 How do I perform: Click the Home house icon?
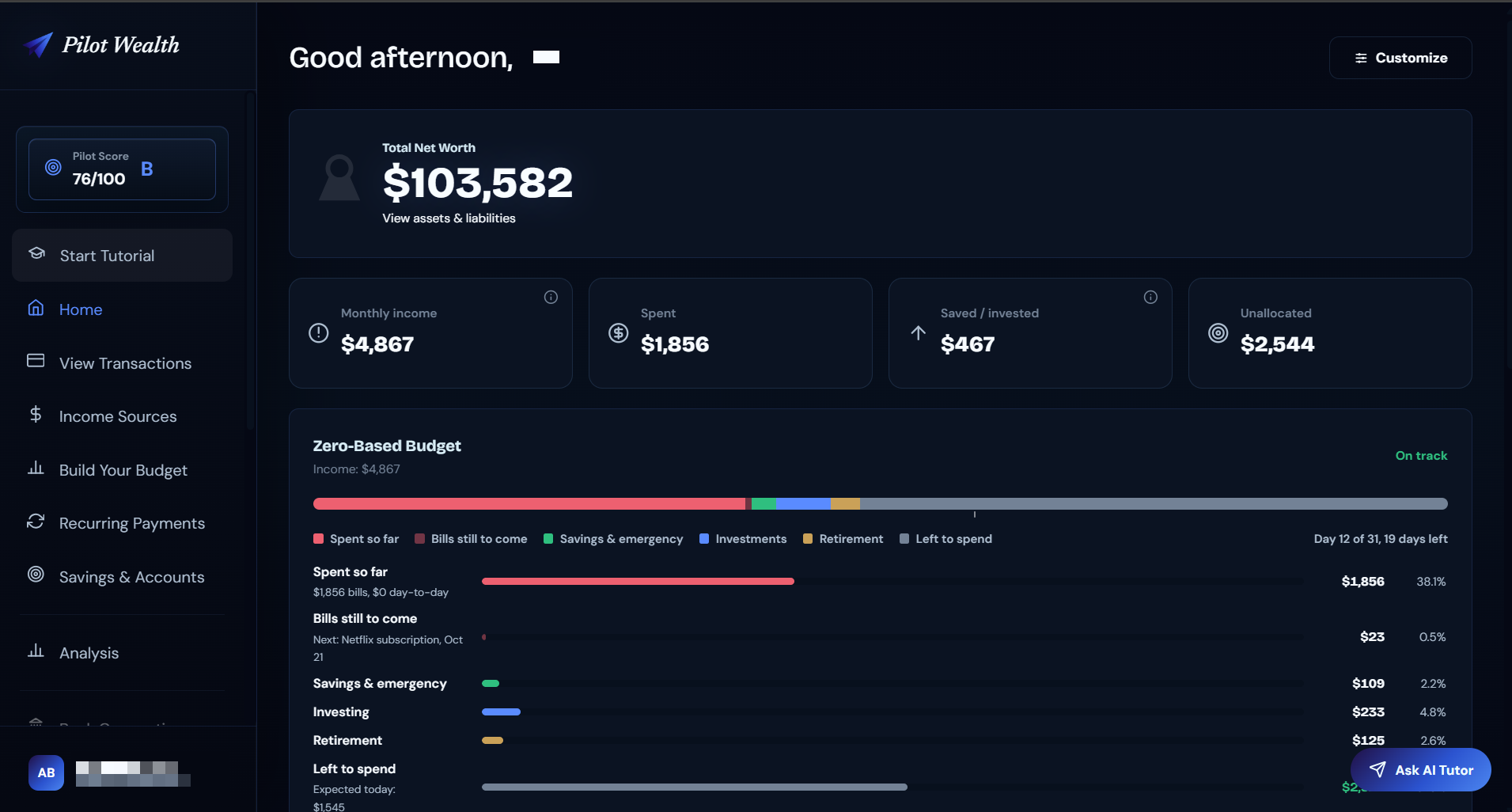point(36,308)
